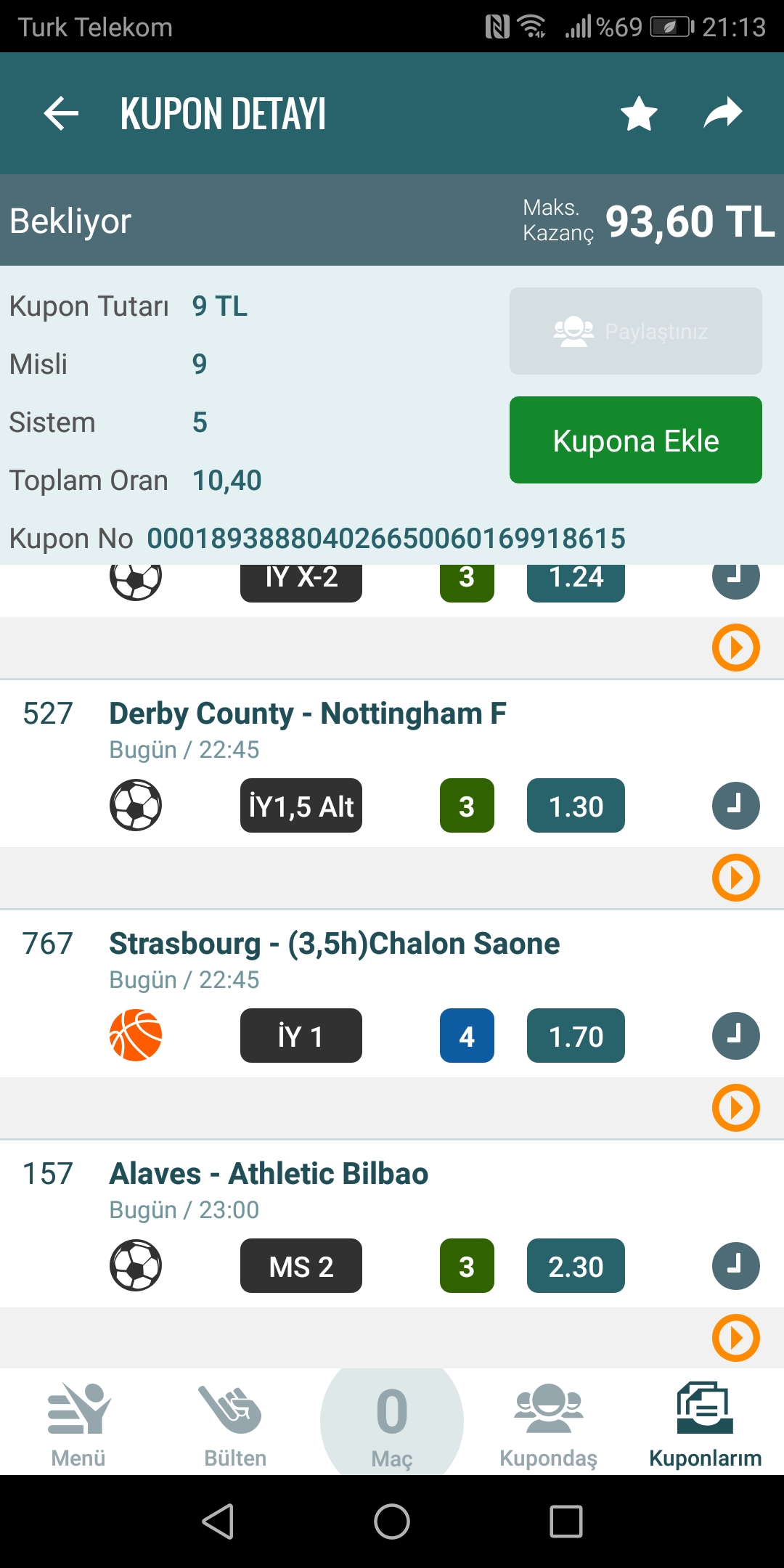Screen dimensions: 784x1568
Task: Tap the Maç counter circle
Action: click(392, 1421)
